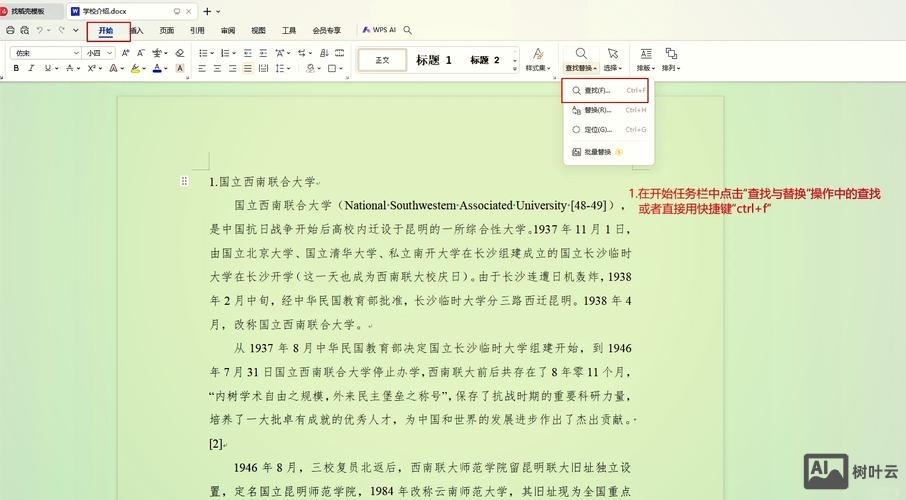The image size is (906, 500).
Task: Open line spacing options
Action: coord(280,68)
